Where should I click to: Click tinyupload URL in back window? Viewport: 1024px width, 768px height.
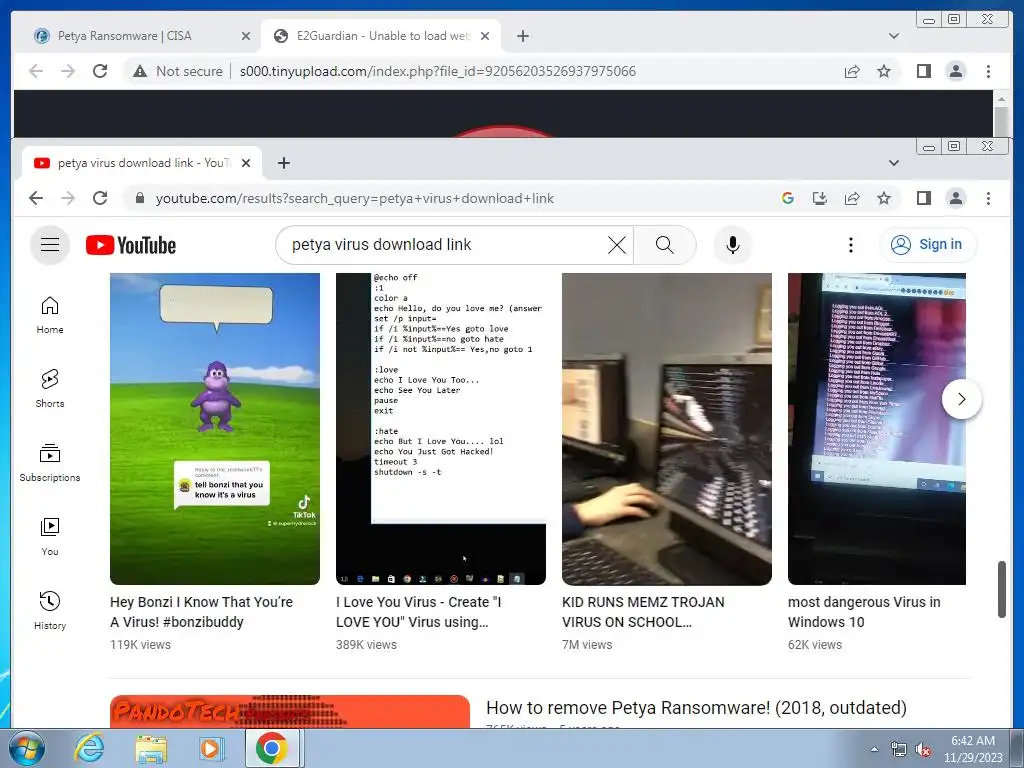(438, 71)
